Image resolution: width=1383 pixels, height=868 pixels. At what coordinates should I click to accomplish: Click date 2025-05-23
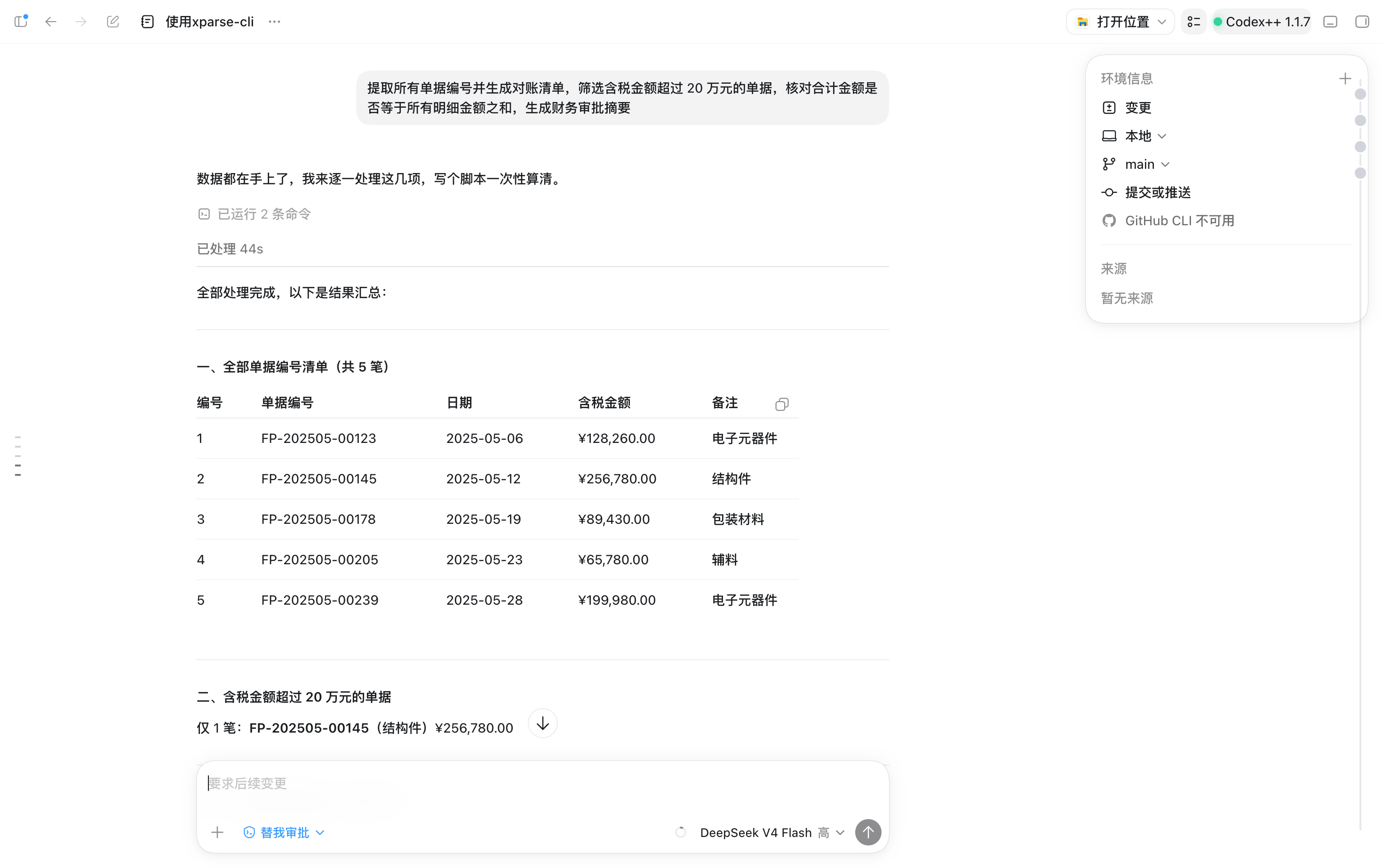(x=484, y=560)
